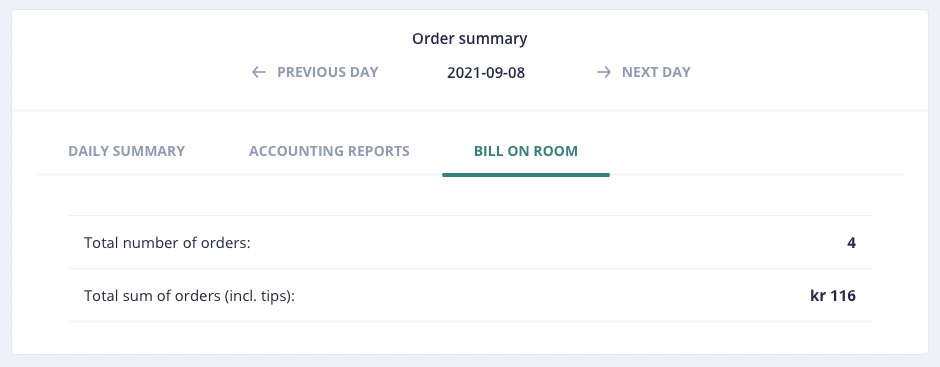The height and width of the screenshot is (367, 940).
Task: Click the green underline below Bill on Room
Action: click(x=526, y=175)
